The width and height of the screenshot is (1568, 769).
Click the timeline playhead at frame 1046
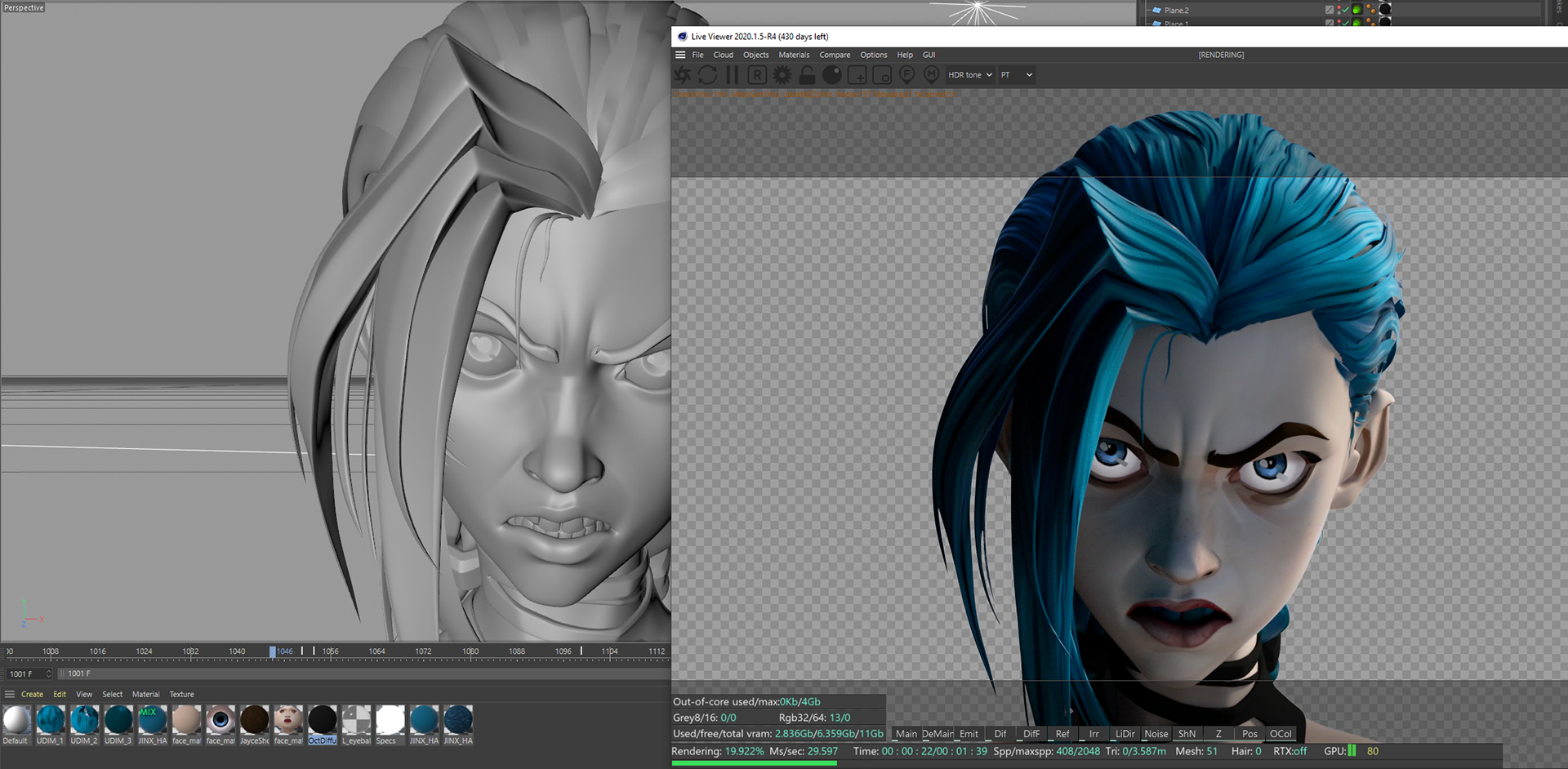[273, 651]
